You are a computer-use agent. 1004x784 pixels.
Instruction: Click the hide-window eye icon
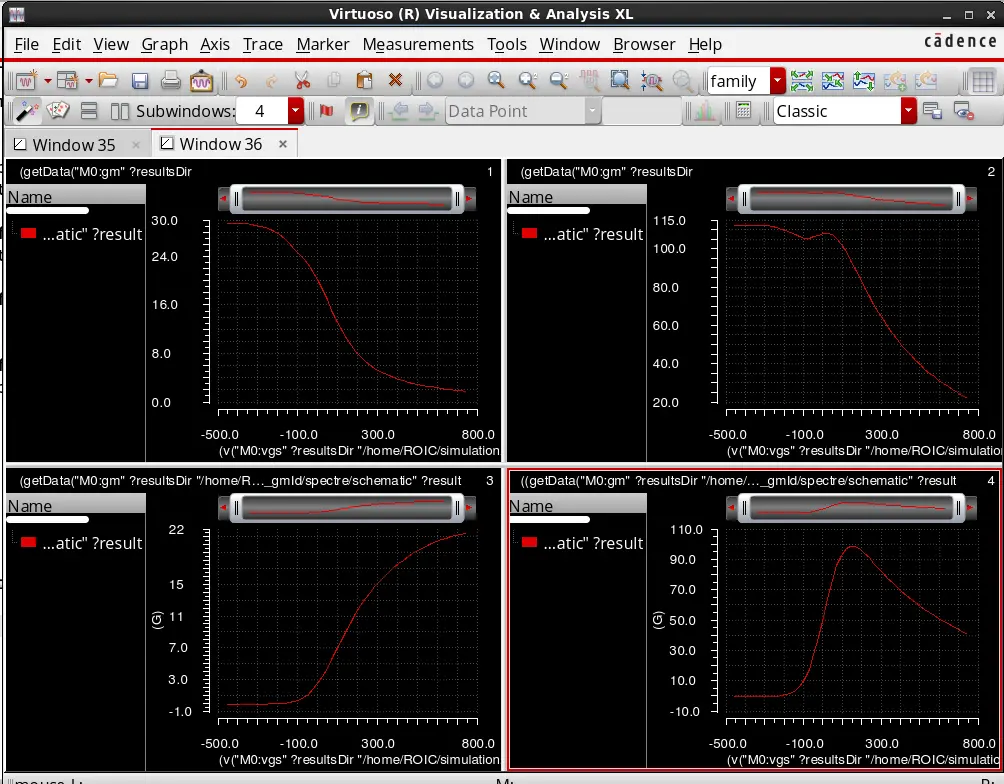[x=964, y=111]
